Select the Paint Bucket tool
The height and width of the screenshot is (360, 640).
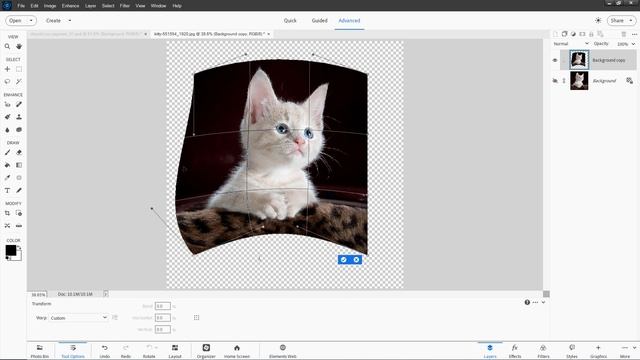[7, 165]
